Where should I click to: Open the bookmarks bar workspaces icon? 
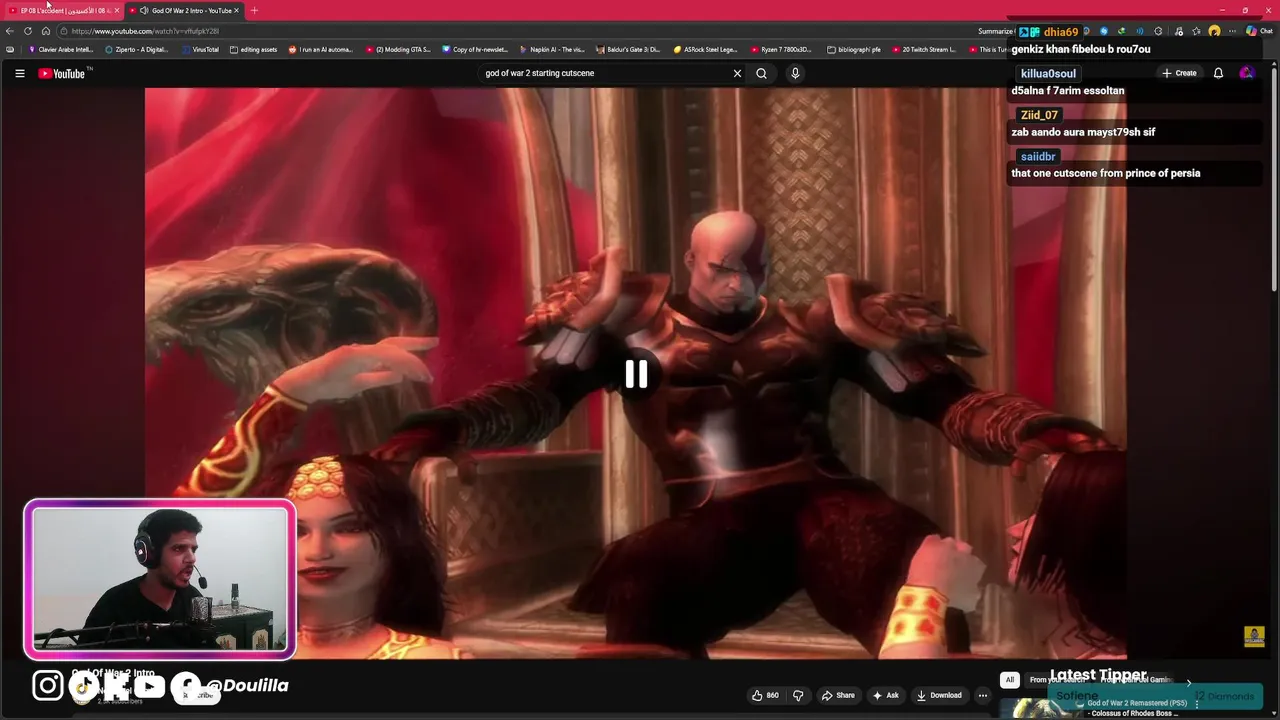pyautogui.click(x=10, y=49)
